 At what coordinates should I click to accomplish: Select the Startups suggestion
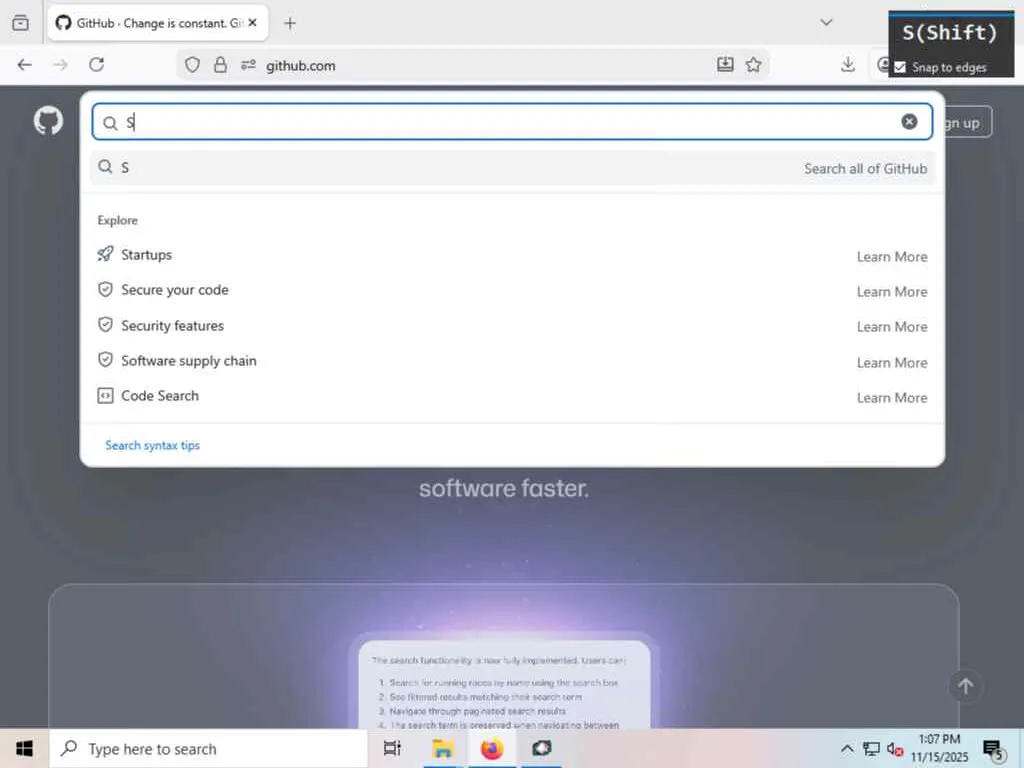point(513,255)
